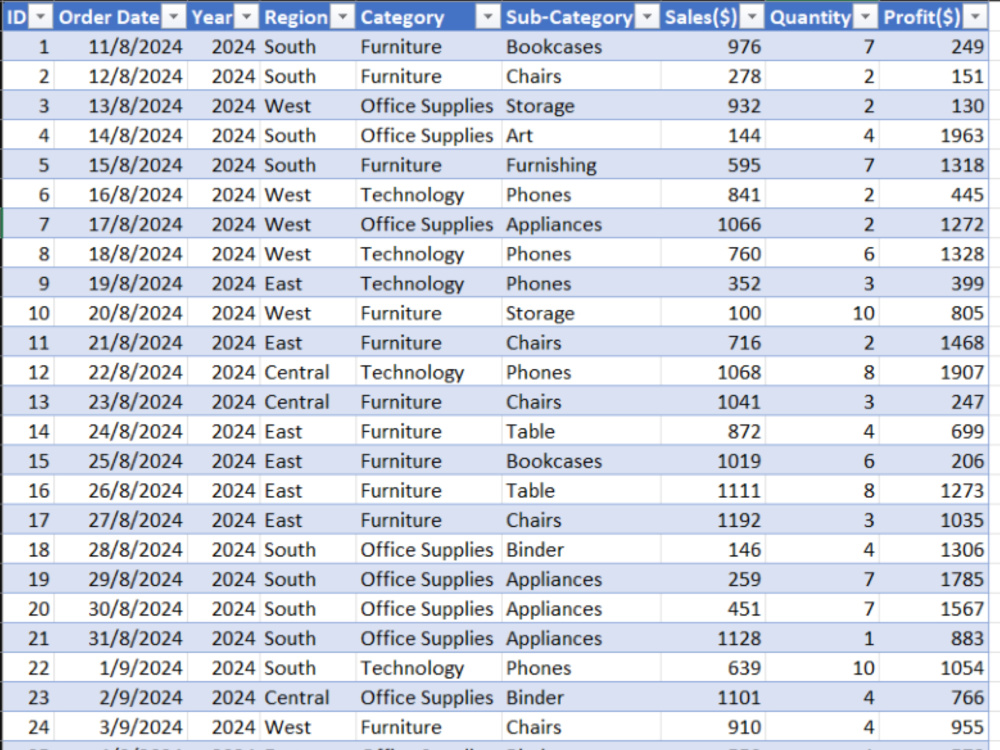This screenshot has height=750, width=1000.
Task: Open the Sales($) filter dropdown
Action: click(x=753, y=17)
